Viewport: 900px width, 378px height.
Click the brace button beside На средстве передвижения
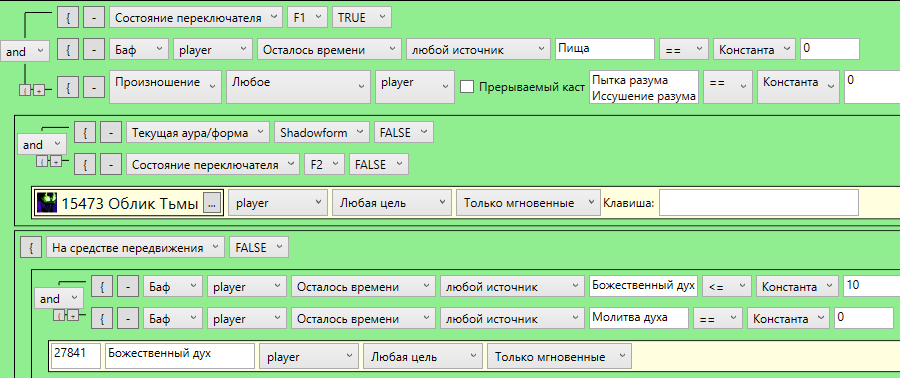tap(31, 248)
